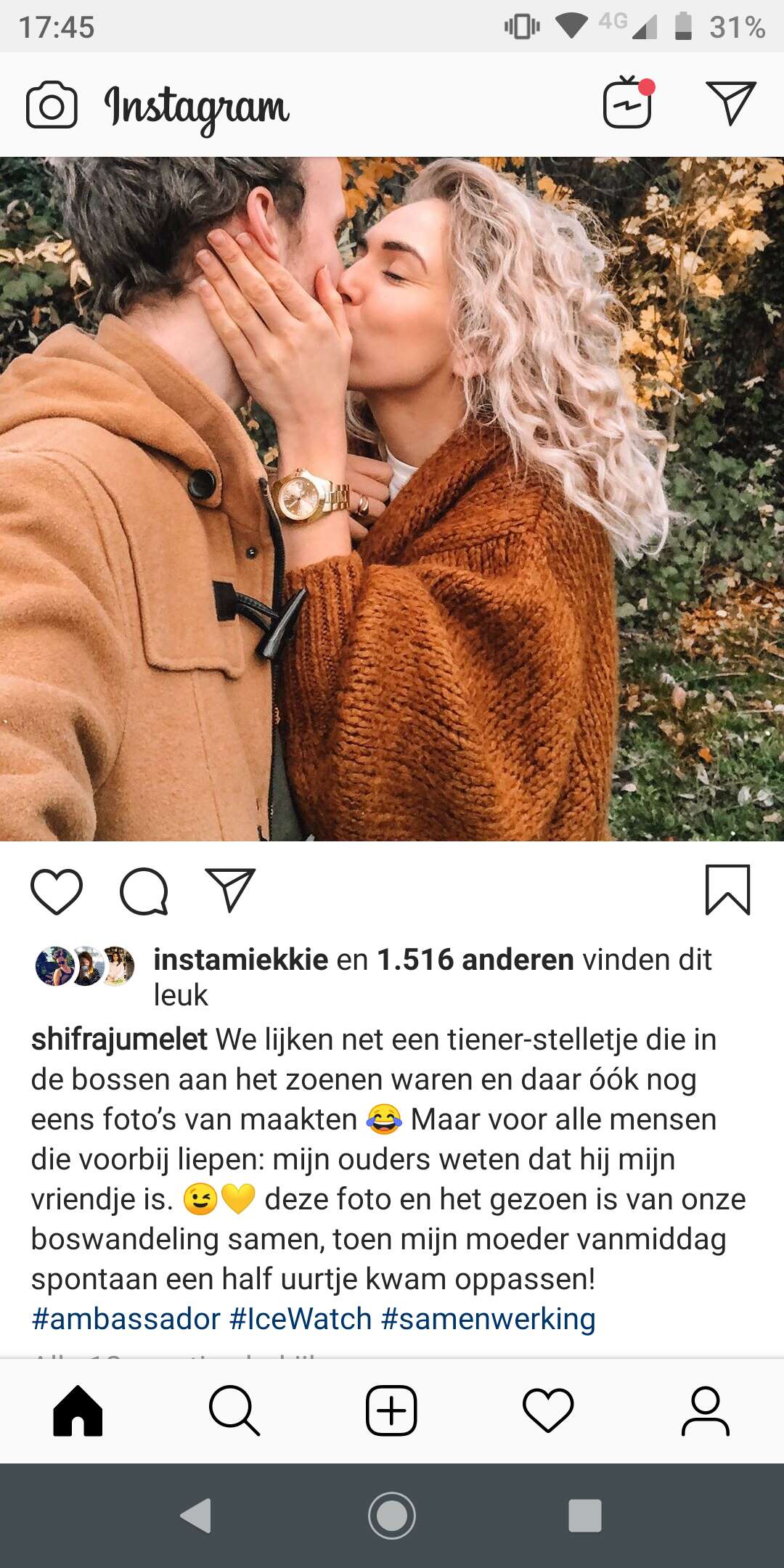Image resolution: width=784 pixels, height=1568 pixels.
Task: Create a new post with the plus icon
Action: (391, 1410)
